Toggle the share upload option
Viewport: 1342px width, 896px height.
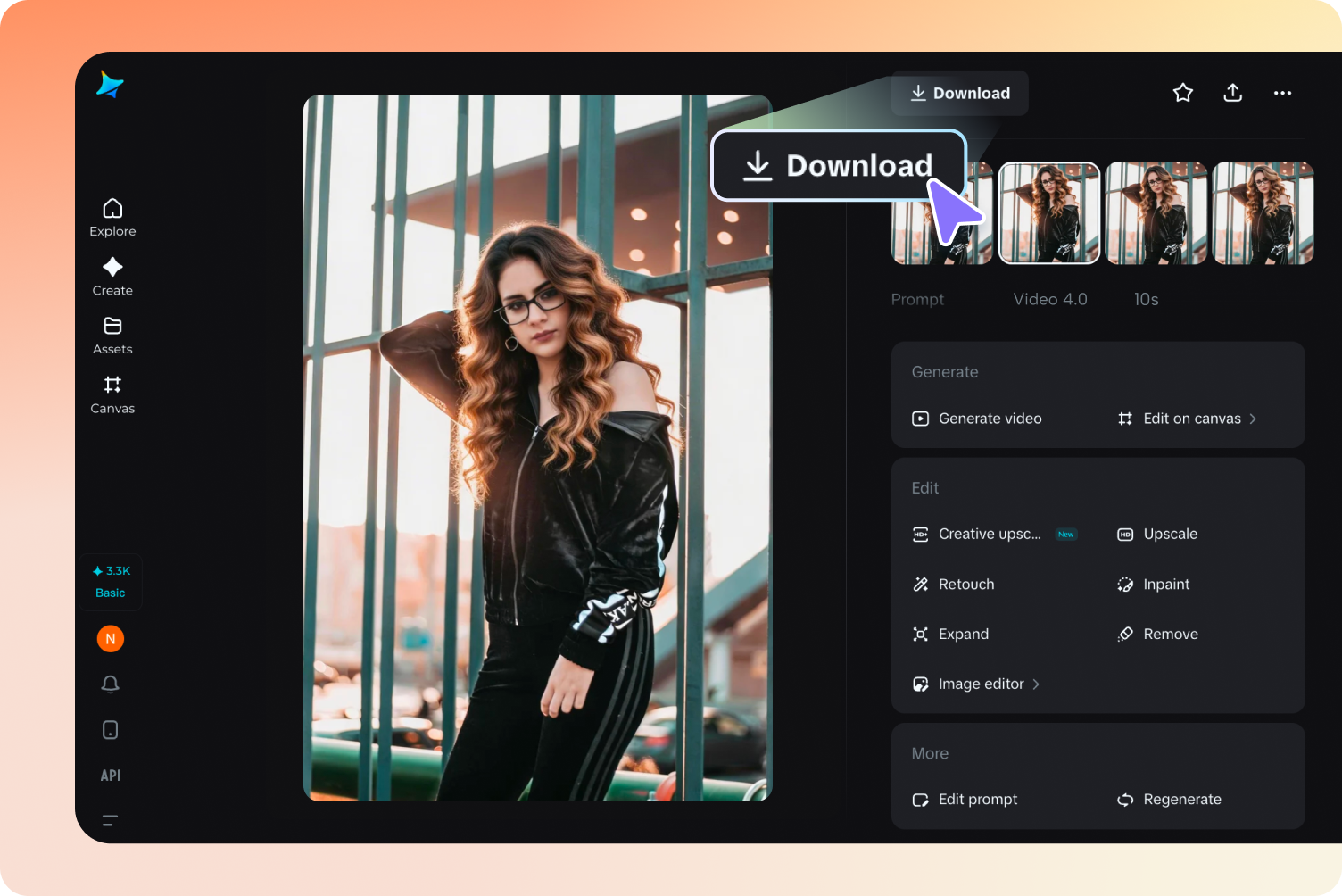[1232, 92]
